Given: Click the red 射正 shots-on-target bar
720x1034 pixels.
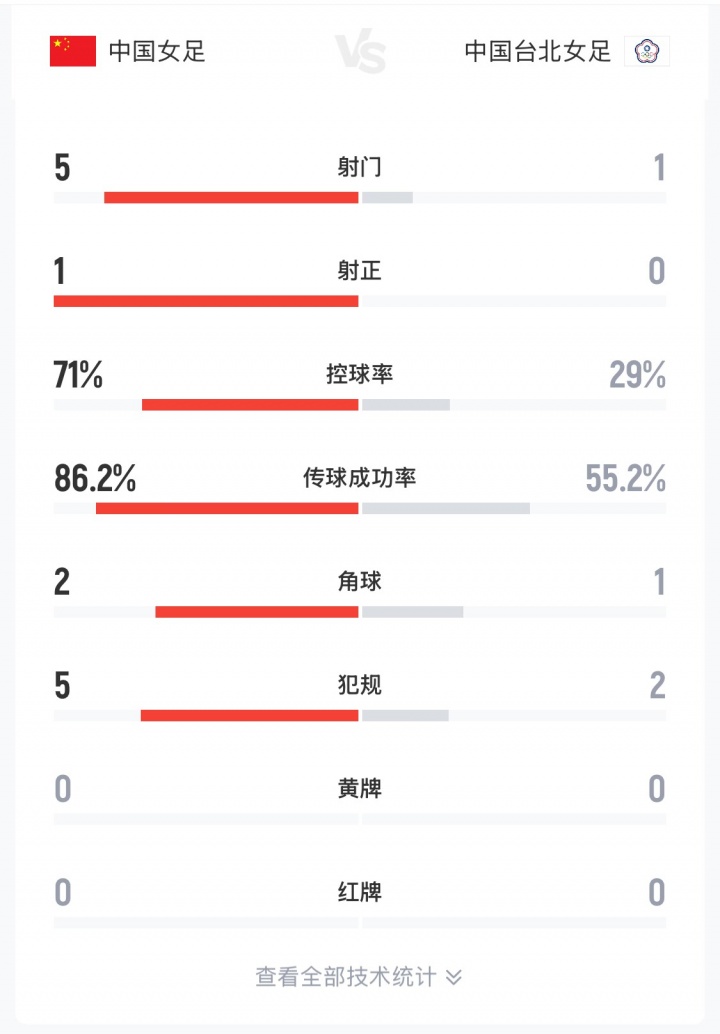Looking at the screenshot, I should coord(205,301).
